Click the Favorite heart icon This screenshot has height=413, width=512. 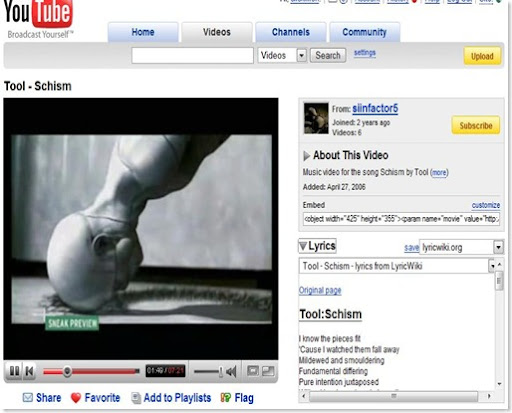pyautogui.click(x=76, y=398)
